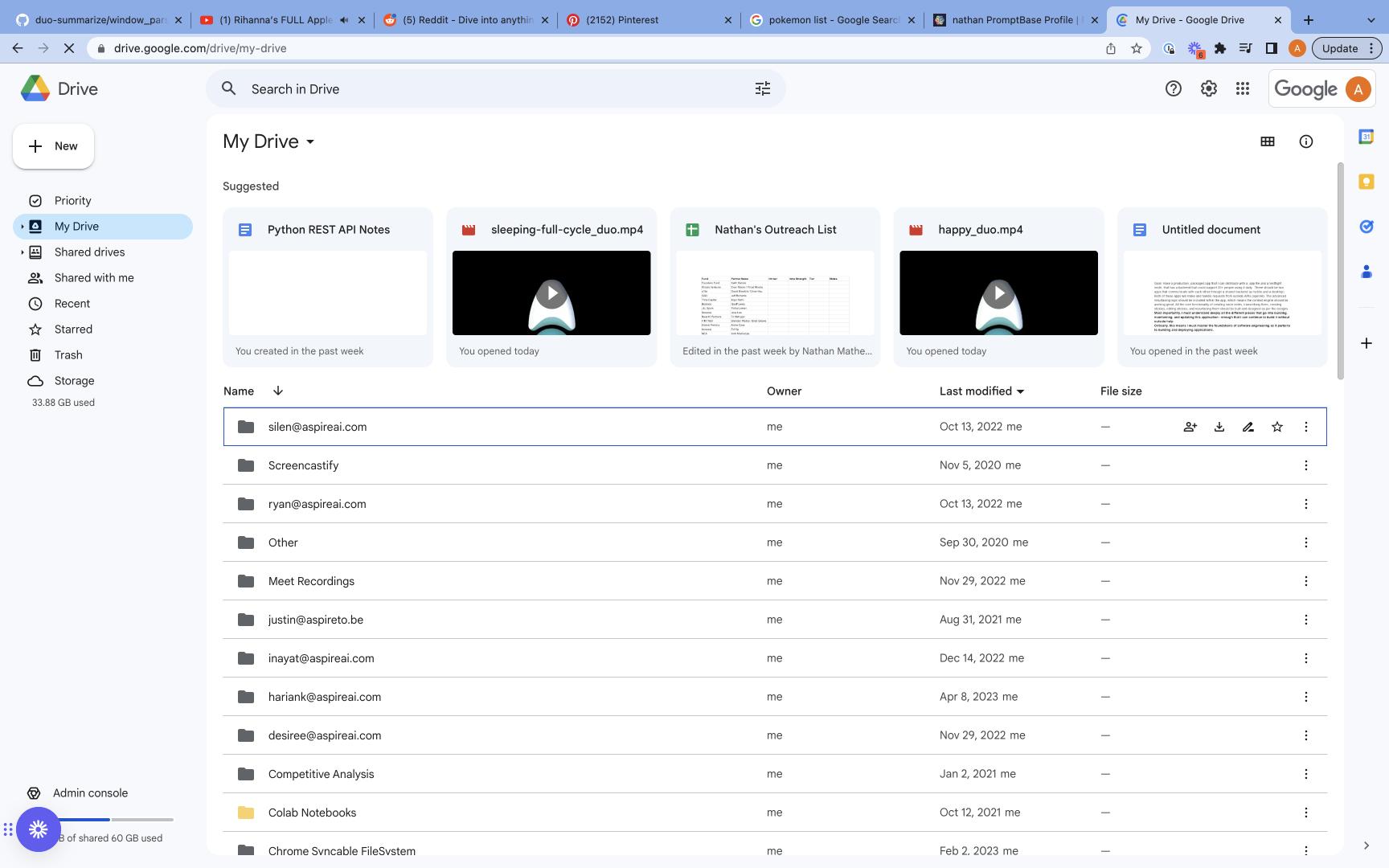This screenshot has height=868, width=1389.
Task: Expand the Shared drives section
Action: tap(22, 252)
